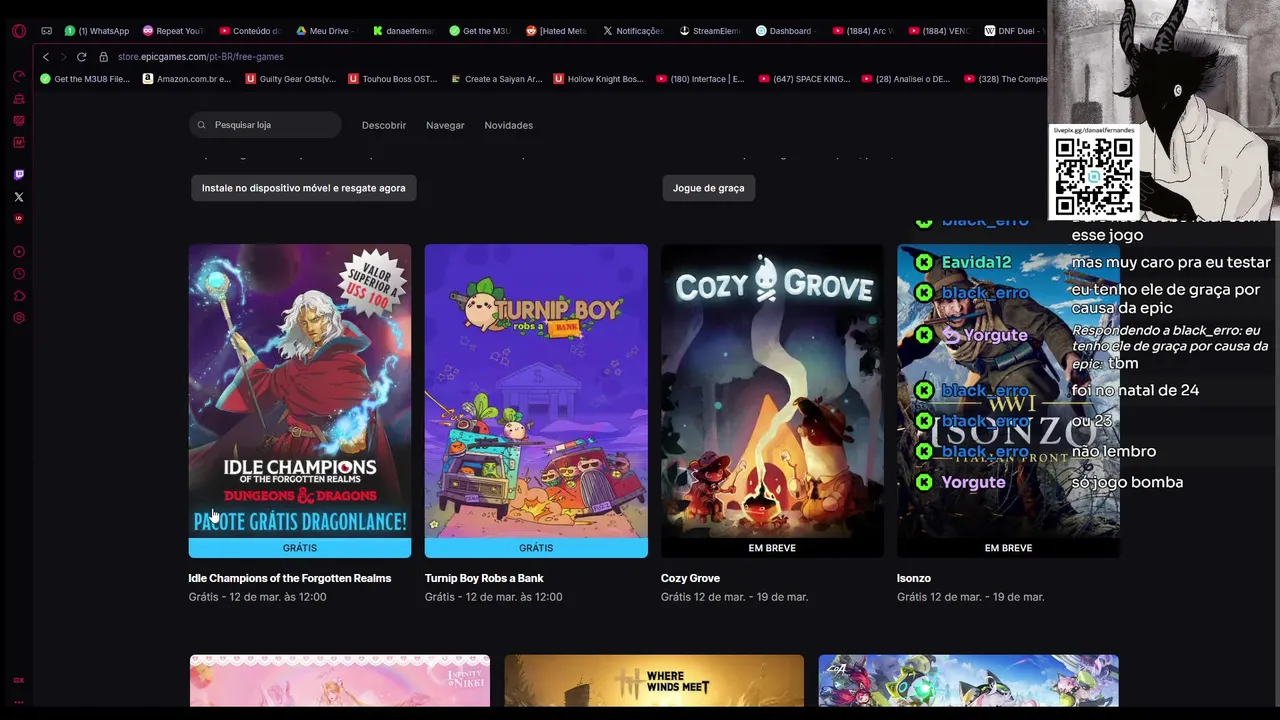
Task: Open Amazon.com.br bookmark
Action: pyautogui.click(x=187, y=79)
